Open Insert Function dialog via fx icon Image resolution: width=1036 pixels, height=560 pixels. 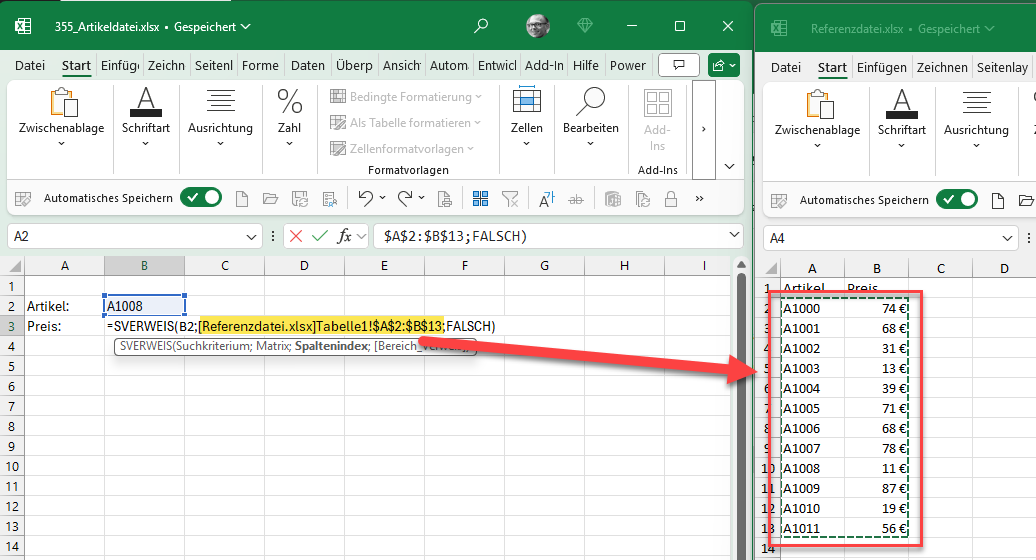[345, 236]
